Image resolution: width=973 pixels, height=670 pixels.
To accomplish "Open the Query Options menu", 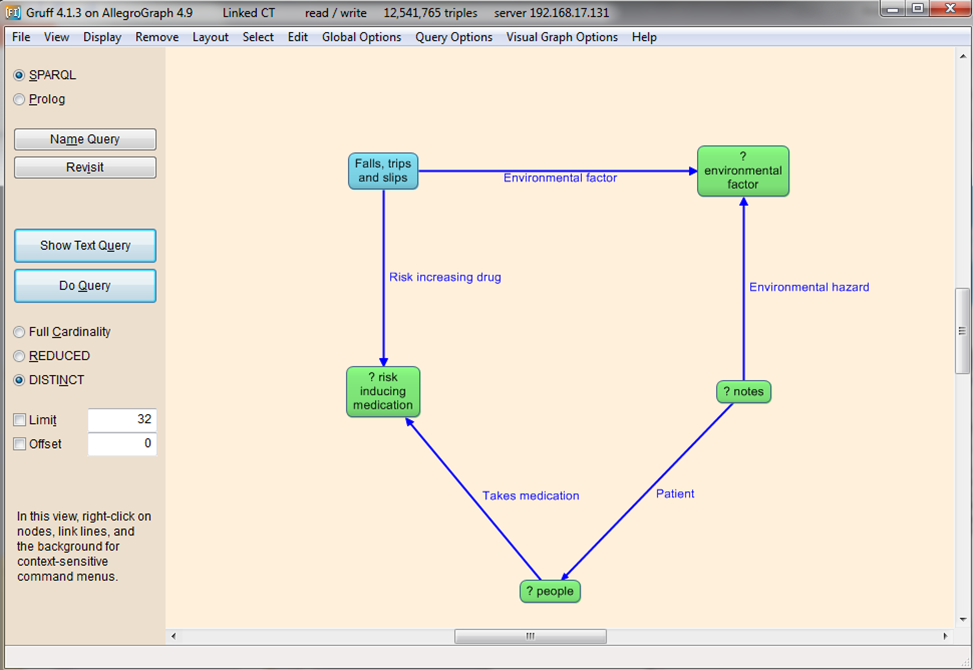I will click(x=454, y=37).
